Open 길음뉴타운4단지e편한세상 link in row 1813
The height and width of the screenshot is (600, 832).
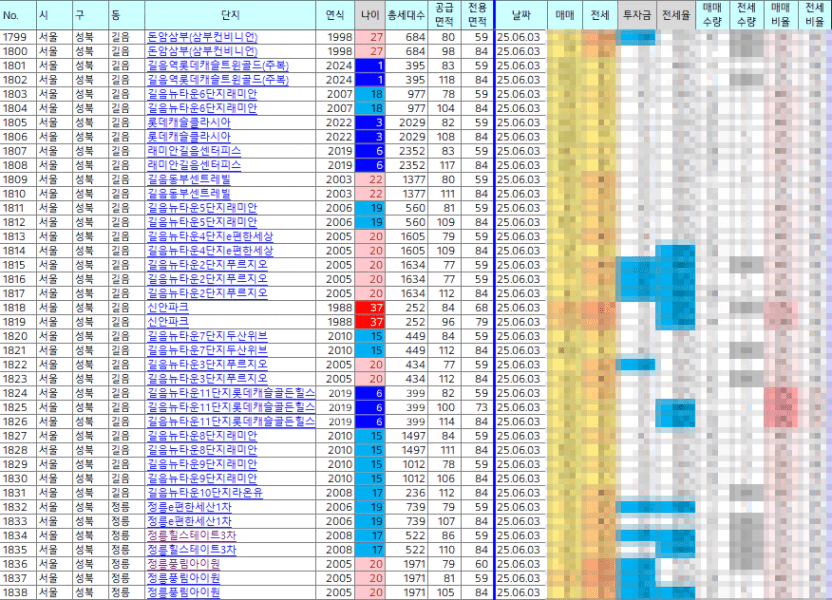point(210,237)
